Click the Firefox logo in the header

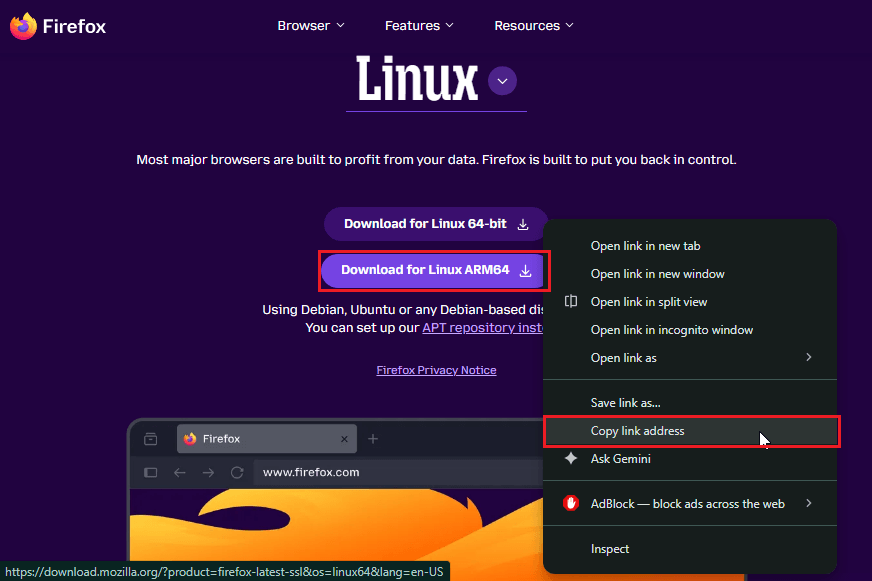pyautogui.click(x=58, y=26)
